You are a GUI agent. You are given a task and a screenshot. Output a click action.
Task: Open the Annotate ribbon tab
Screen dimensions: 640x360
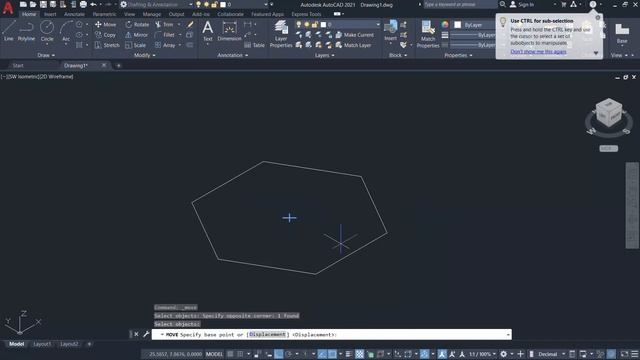(74, 14)
